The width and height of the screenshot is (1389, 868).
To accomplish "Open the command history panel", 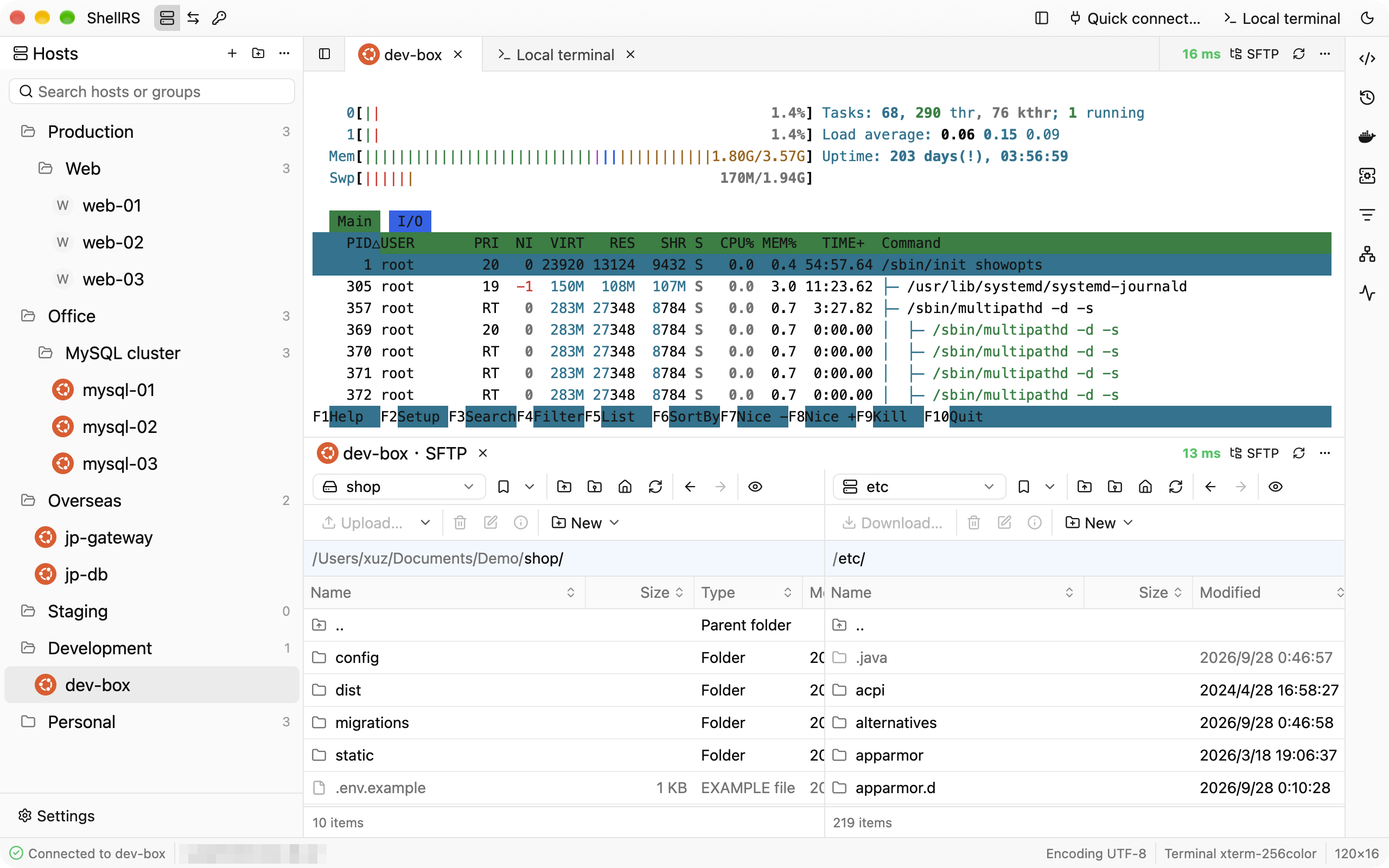I will [x=1367, y=98].
